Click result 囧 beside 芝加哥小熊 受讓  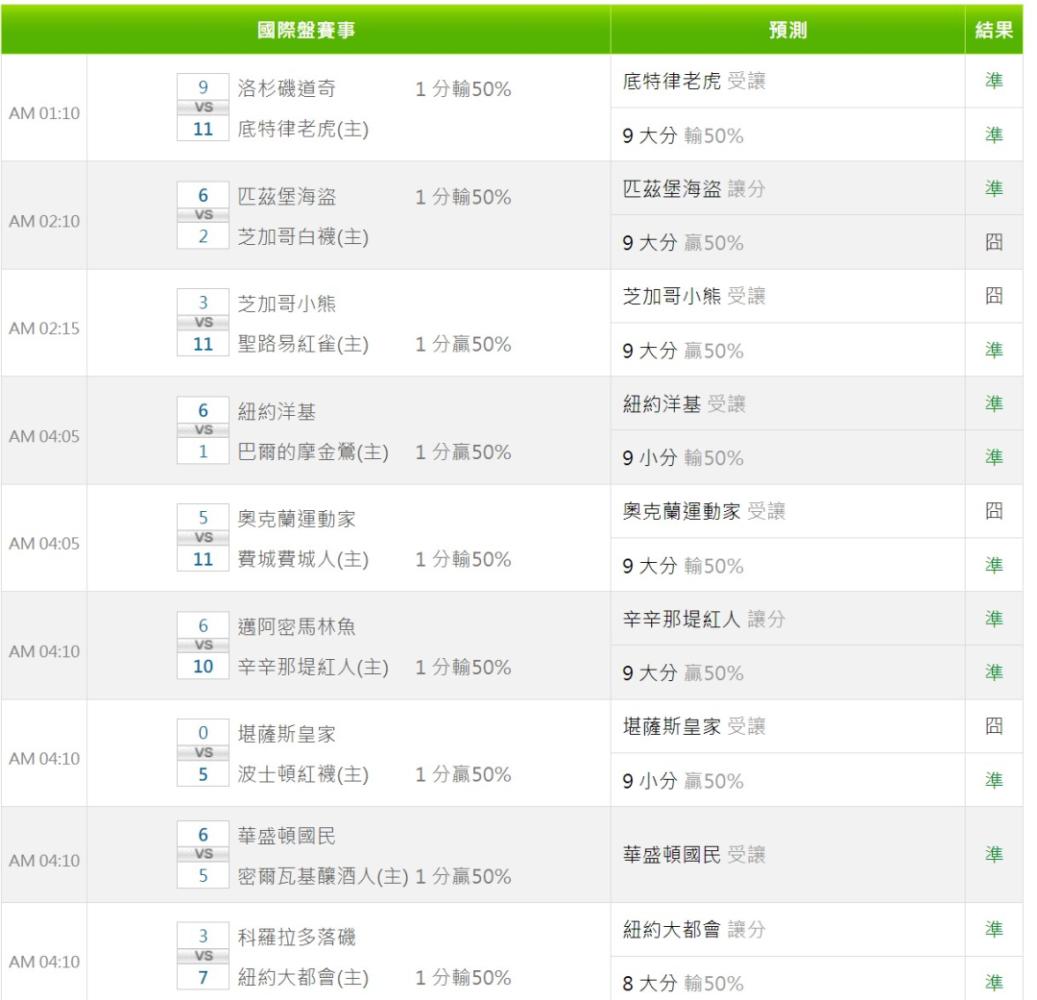click(x=993, y=295)
